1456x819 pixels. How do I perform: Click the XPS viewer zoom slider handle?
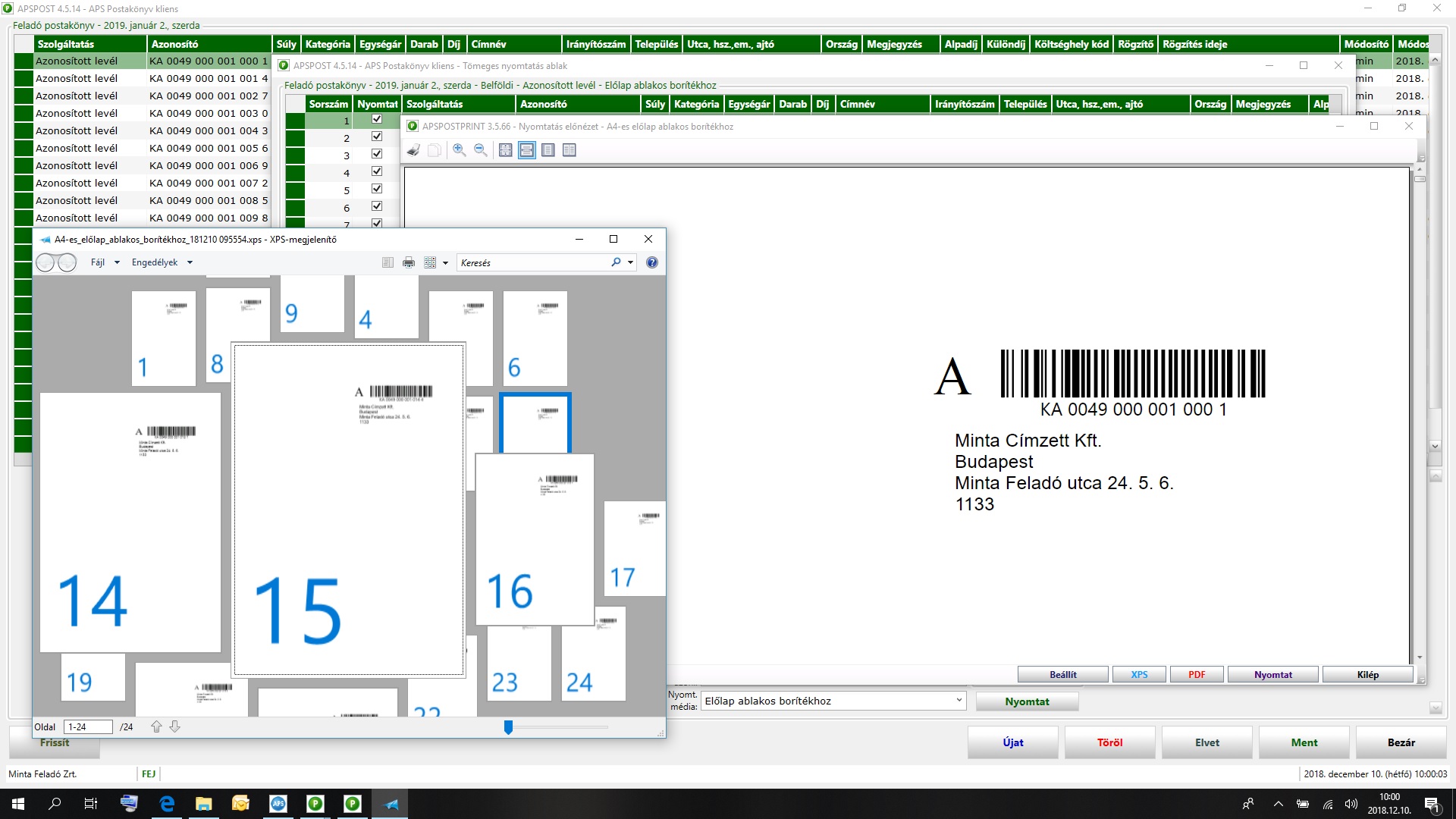(508, 727)
